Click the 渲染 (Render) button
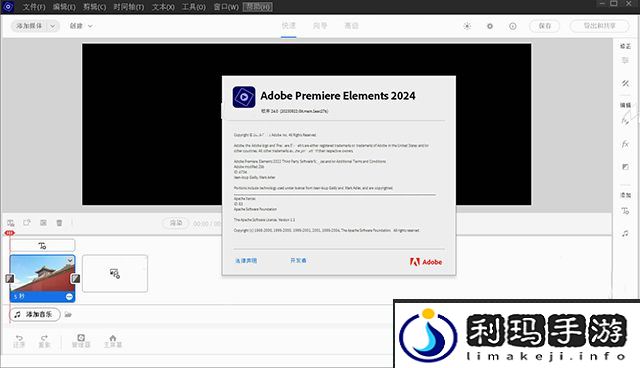The width and height of the screenshot is (640, 368). point(176,223)
